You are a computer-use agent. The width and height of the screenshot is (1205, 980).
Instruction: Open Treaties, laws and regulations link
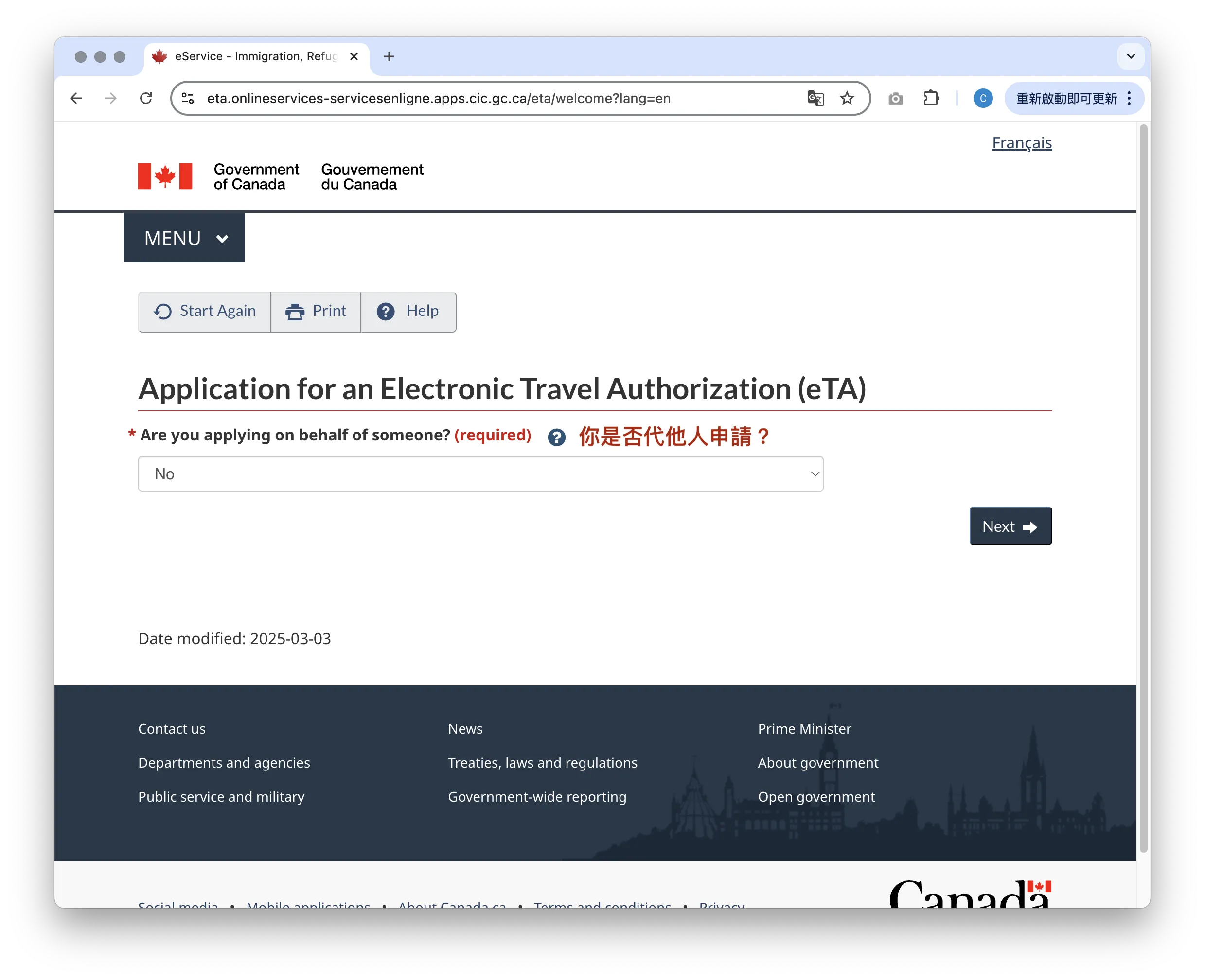tap(543, 762)
